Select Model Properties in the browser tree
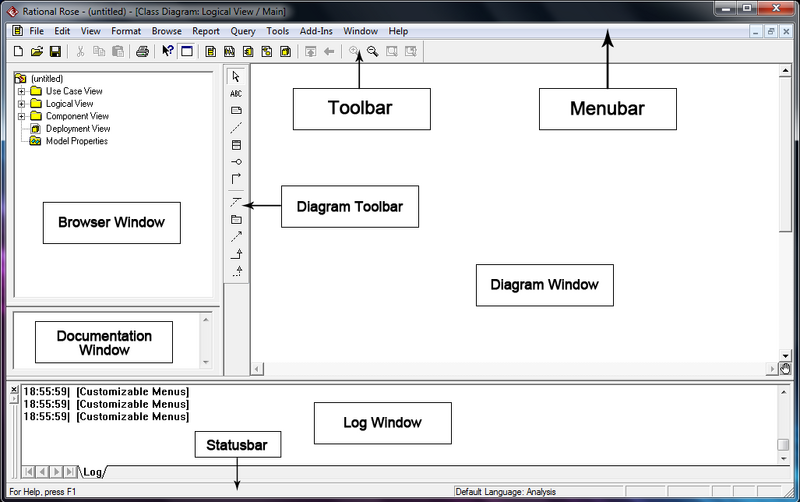Screen dimensions: 800x502 click(76, 141)
